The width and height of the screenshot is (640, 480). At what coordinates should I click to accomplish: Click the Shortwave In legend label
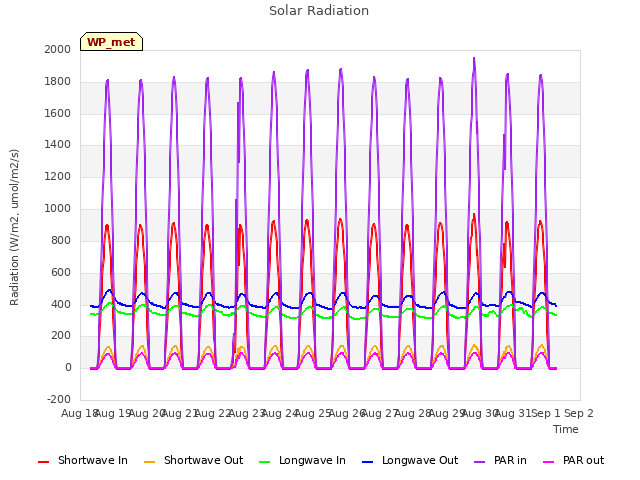pyautogui.click(x=93, y=460)
